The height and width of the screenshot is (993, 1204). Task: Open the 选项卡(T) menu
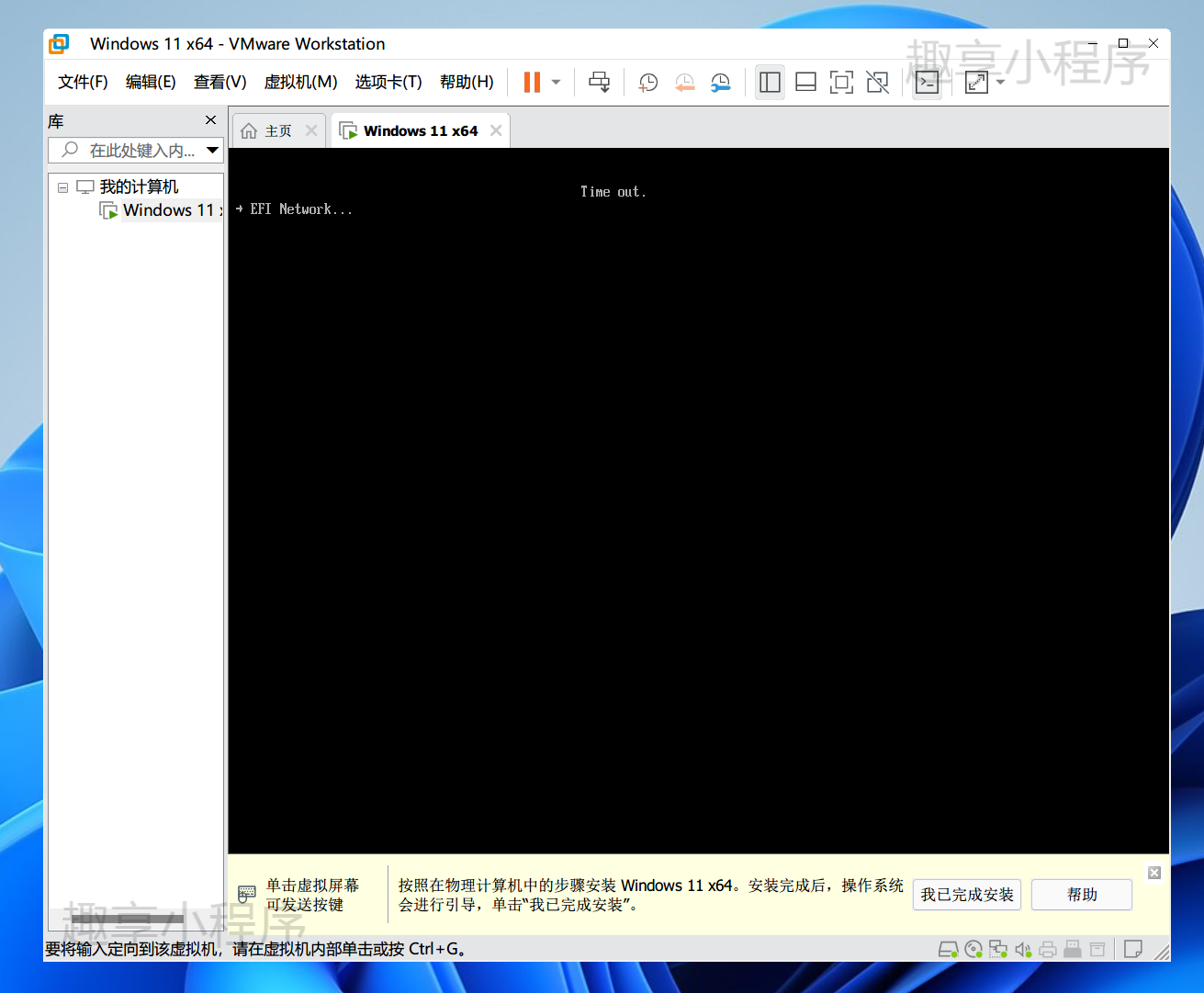click(x=388, y=82)
